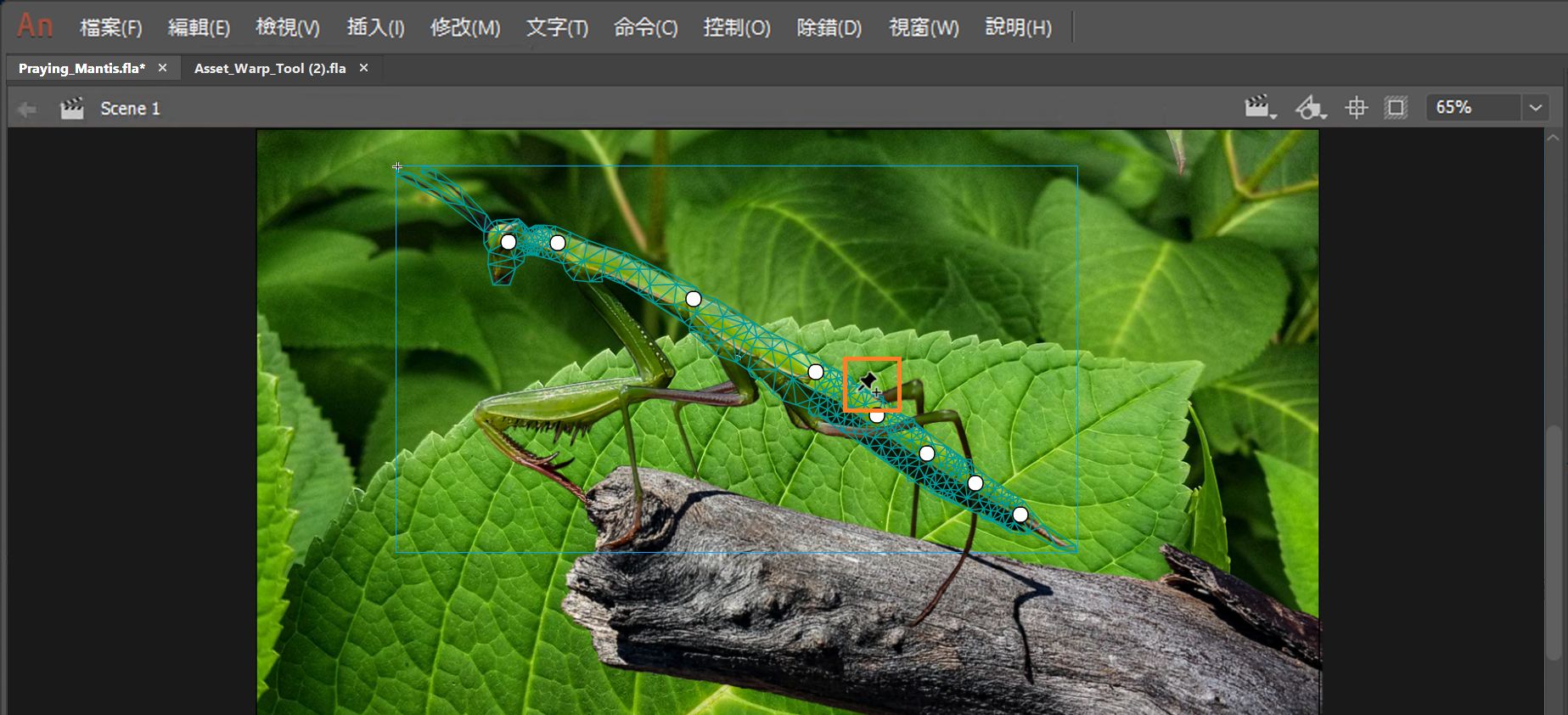
Task: Open the 命令(C) menu
Action: point(645,28)
